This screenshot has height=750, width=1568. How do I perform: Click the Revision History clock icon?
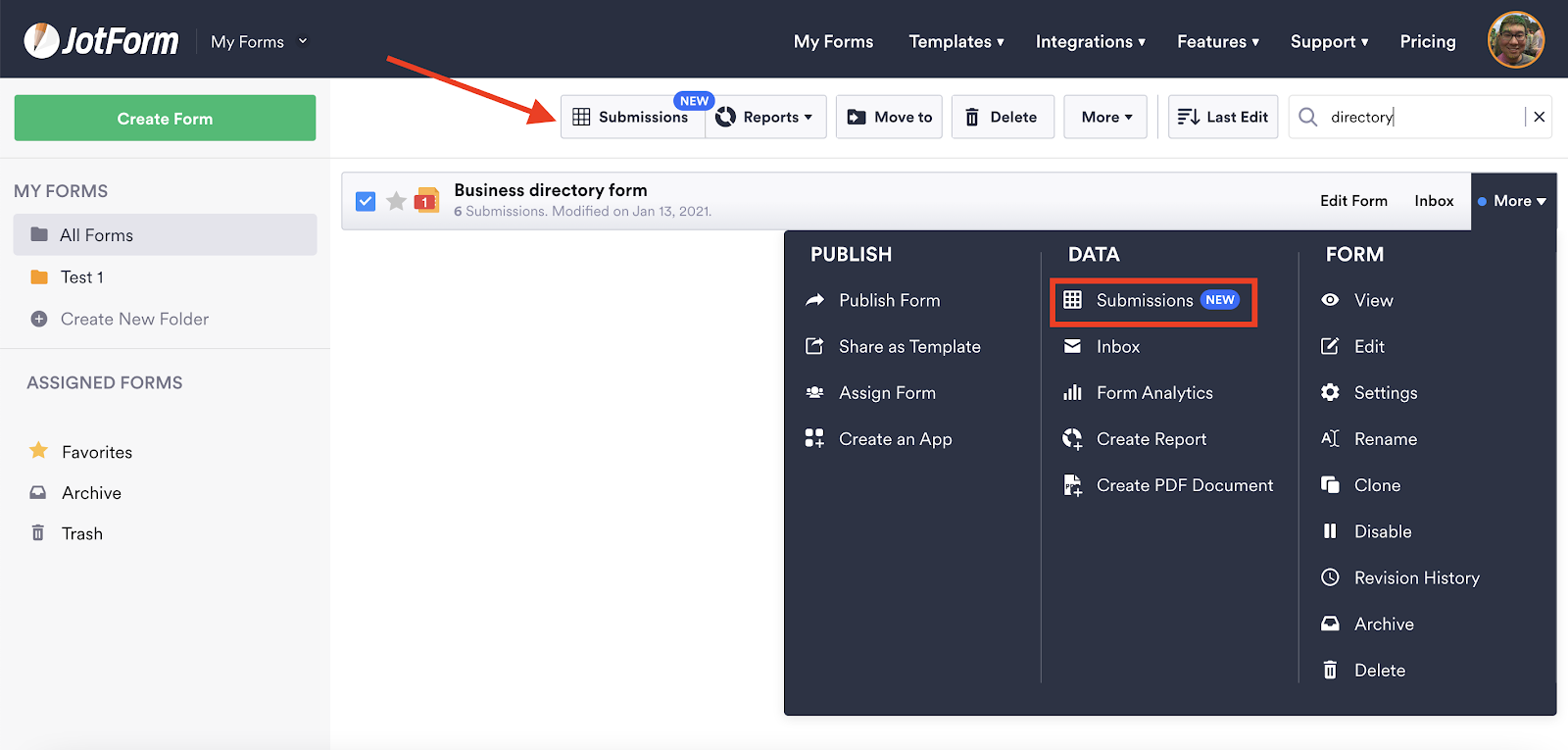click(x=1330, y=577)
